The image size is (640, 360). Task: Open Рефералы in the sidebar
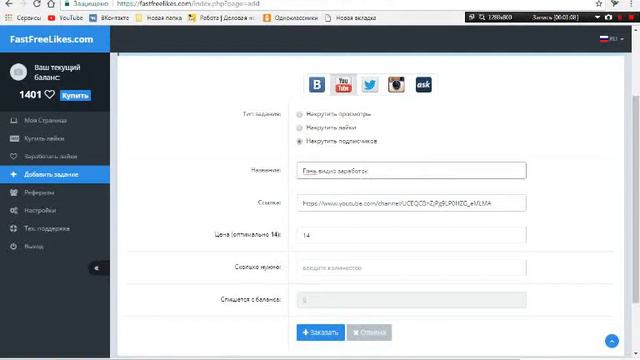pyautogui.click(x=55, y=192)
